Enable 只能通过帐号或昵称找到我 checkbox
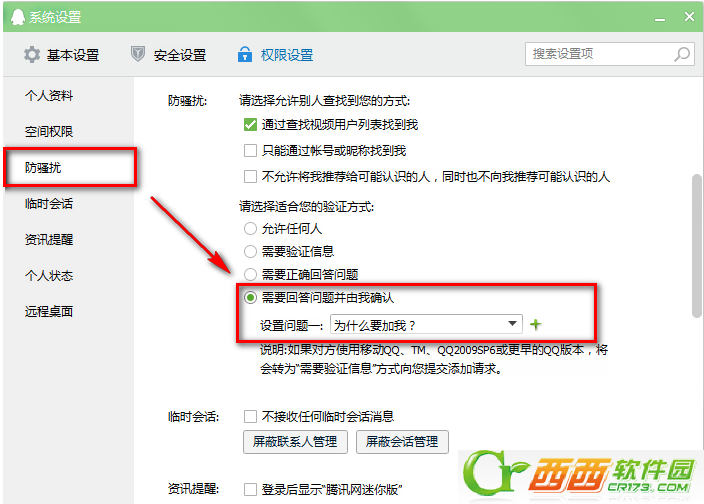This screenshot has width=704, height=504. [x=250, y=150]
